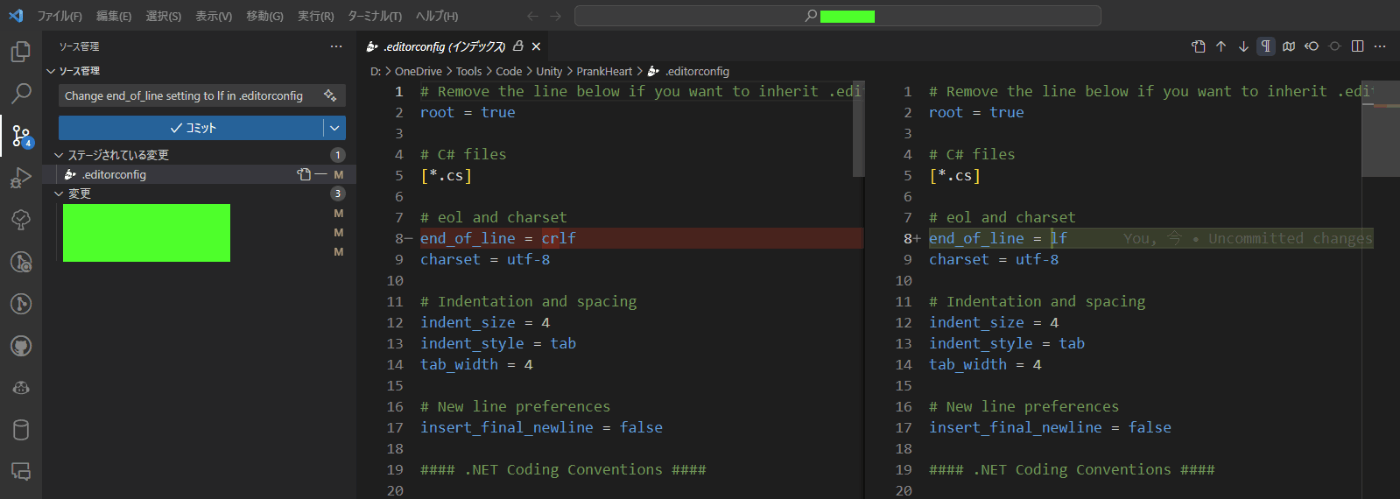Open the 移動(G) menu

(264, 16)
